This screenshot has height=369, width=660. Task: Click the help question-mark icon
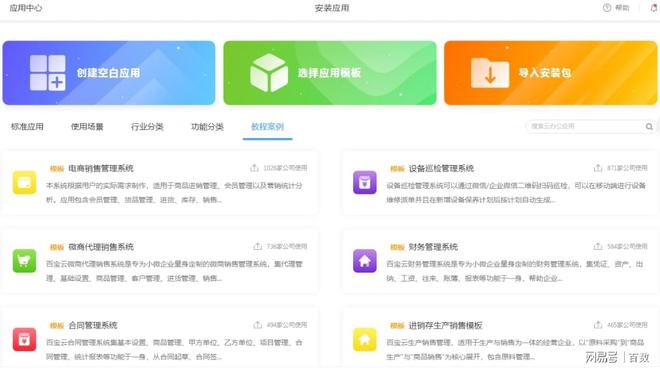[x=607, y=8]
